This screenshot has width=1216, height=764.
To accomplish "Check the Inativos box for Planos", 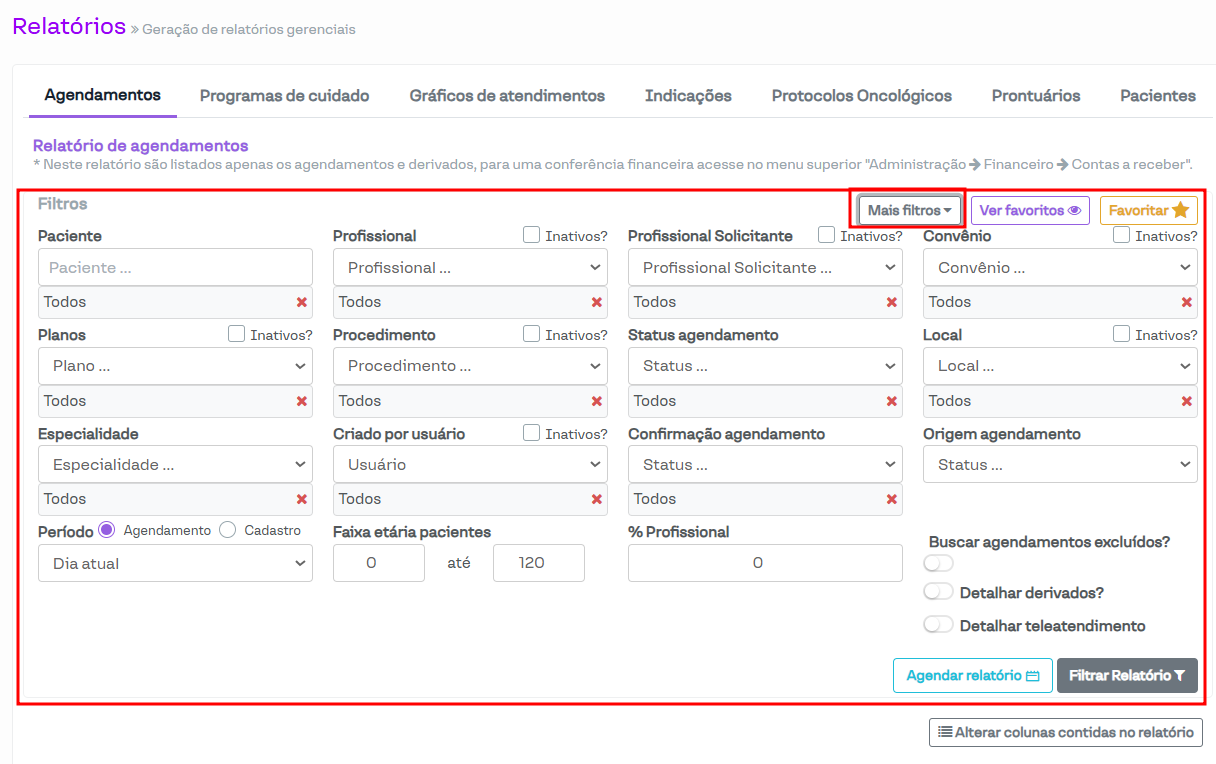I will [237, 334].
